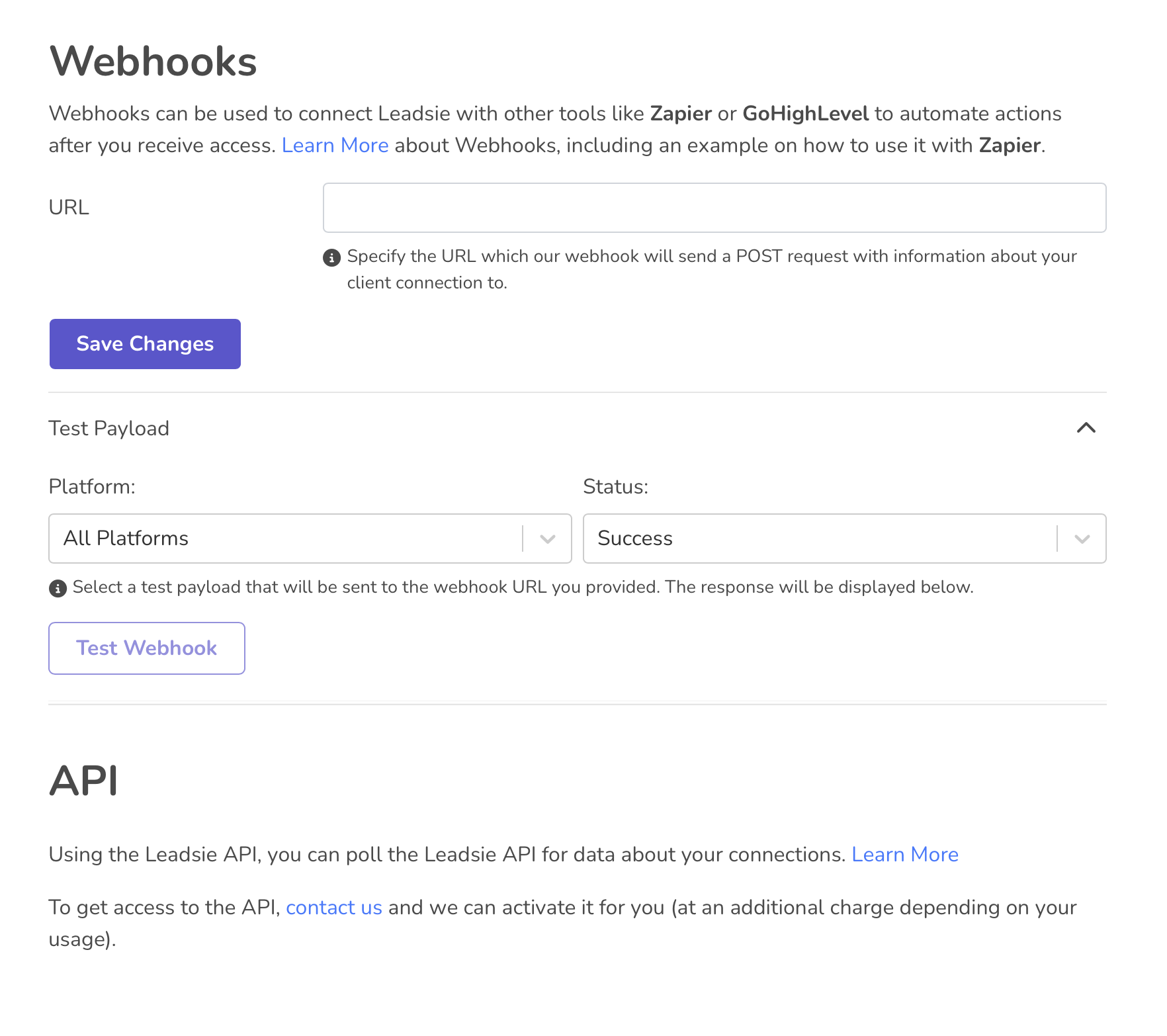Click the API heading
The height and width of the screenshot is (1036, 1167).
83,781
